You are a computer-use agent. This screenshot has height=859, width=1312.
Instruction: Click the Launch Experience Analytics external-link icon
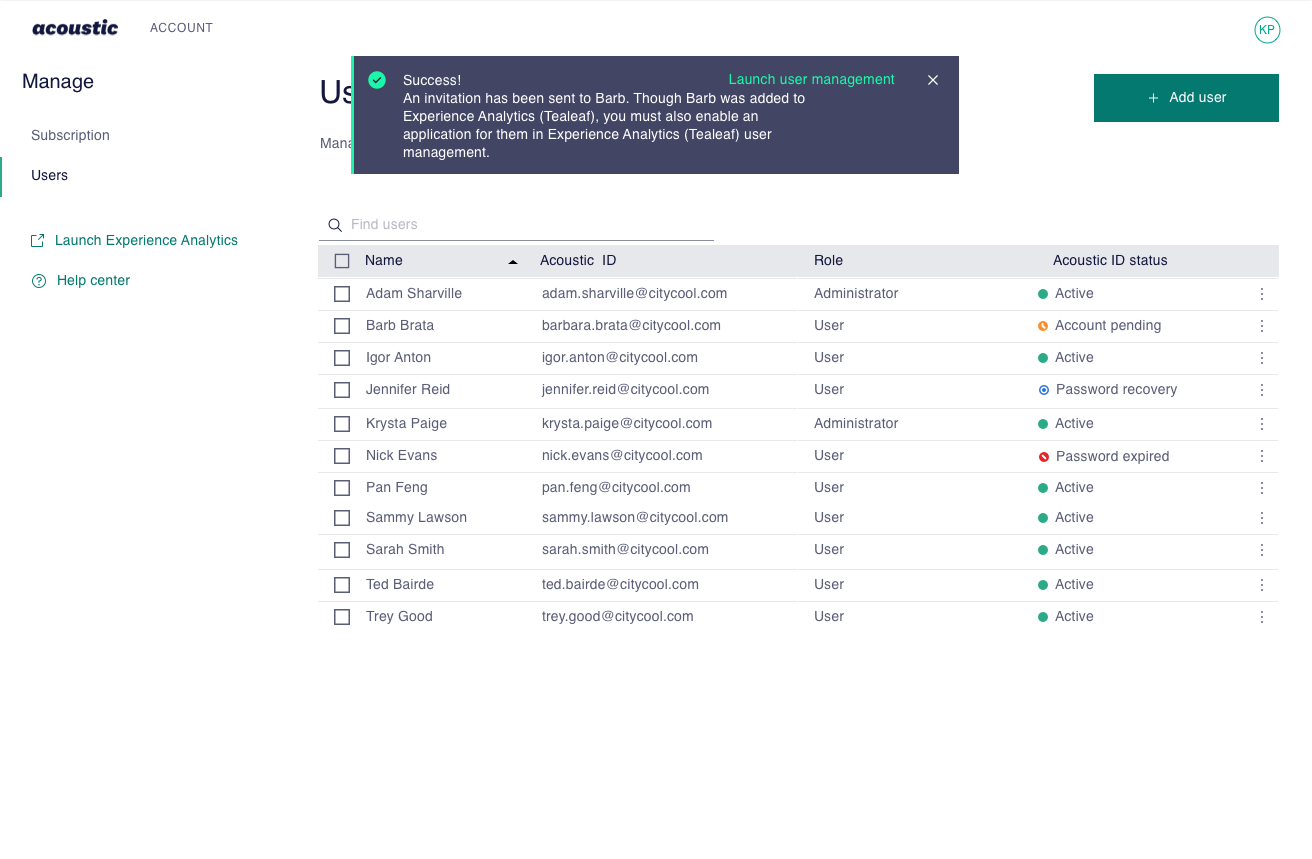click(x=38, y=241)
